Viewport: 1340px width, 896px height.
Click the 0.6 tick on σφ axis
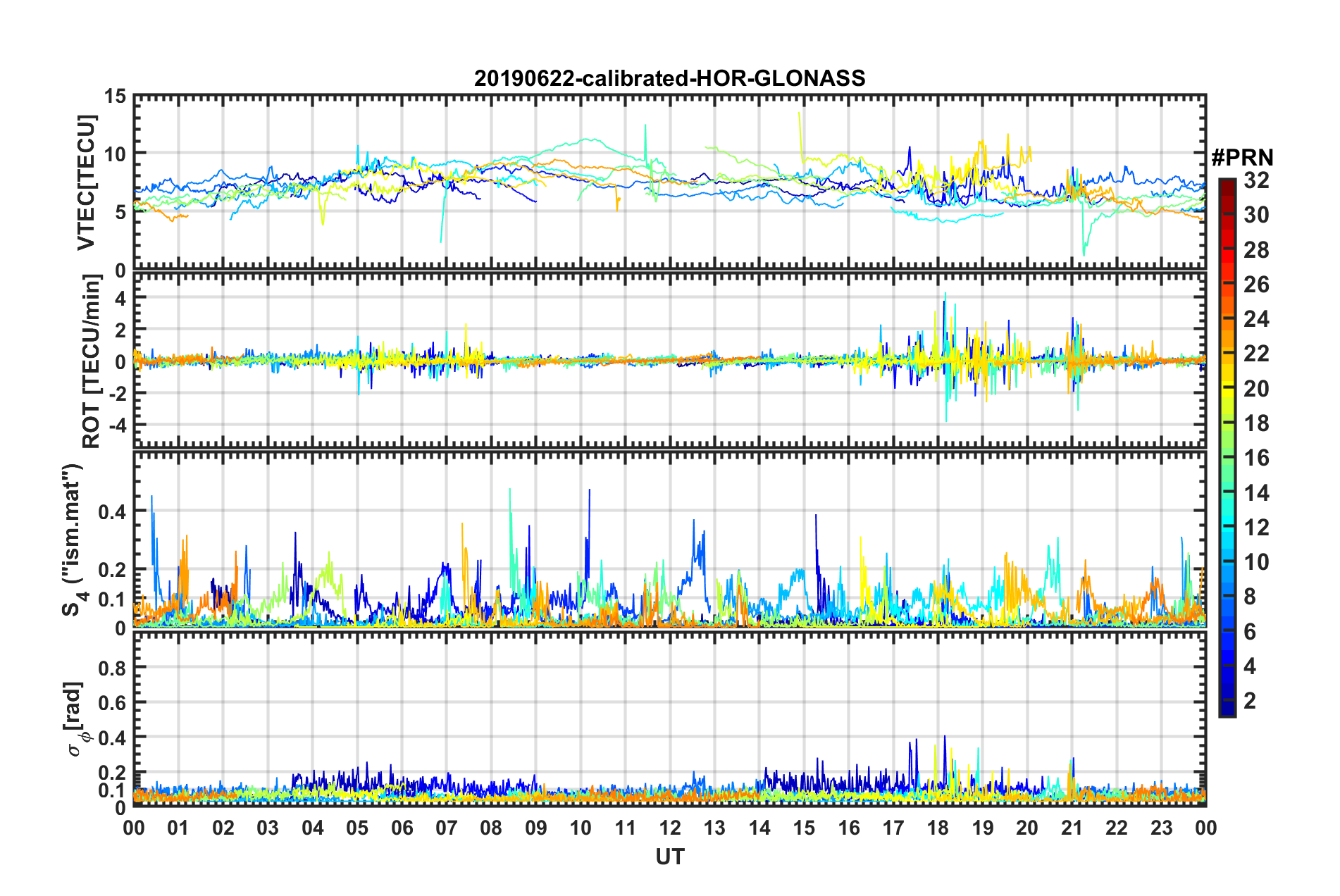point(112,702)
